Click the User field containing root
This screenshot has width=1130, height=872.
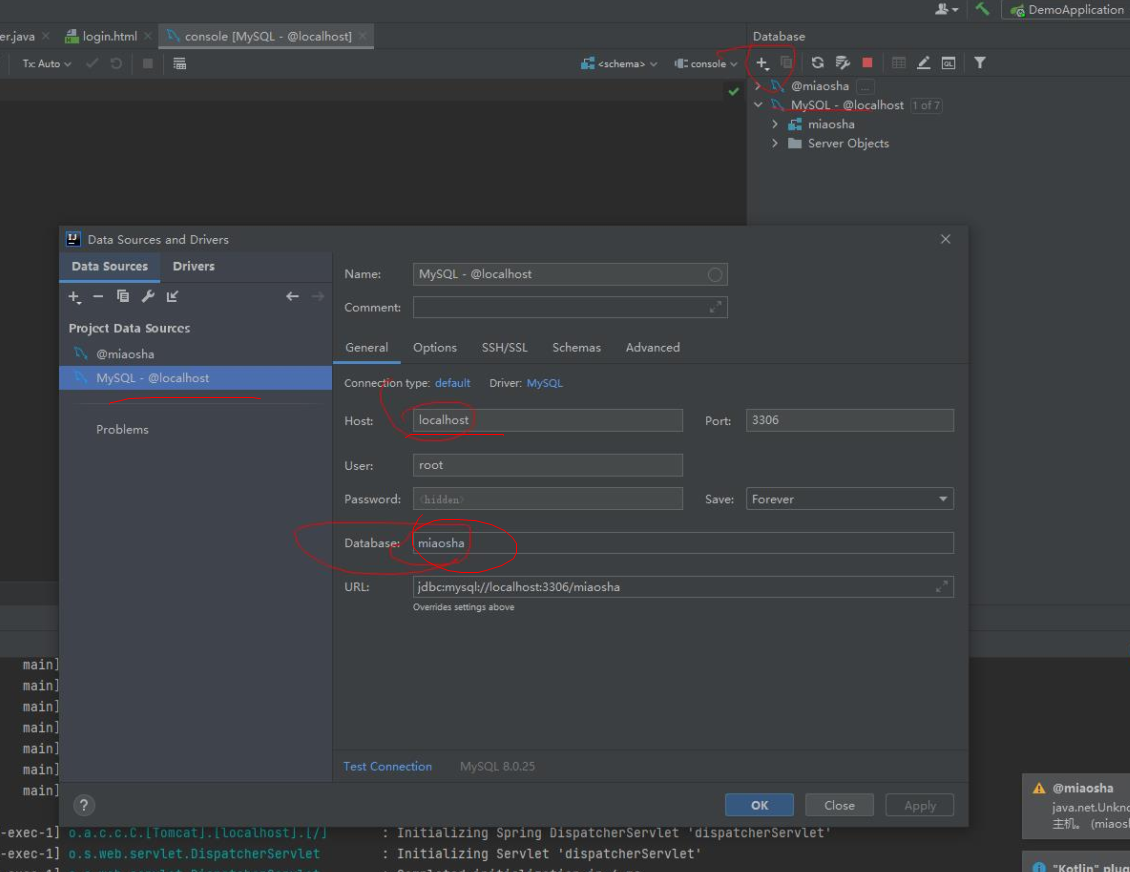point(548,465)
